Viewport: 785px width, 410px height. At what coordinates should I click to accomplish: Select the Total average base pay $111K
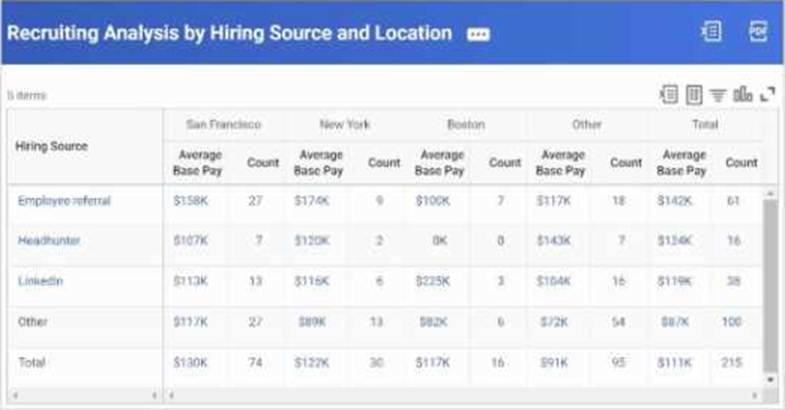click(673, 362)
